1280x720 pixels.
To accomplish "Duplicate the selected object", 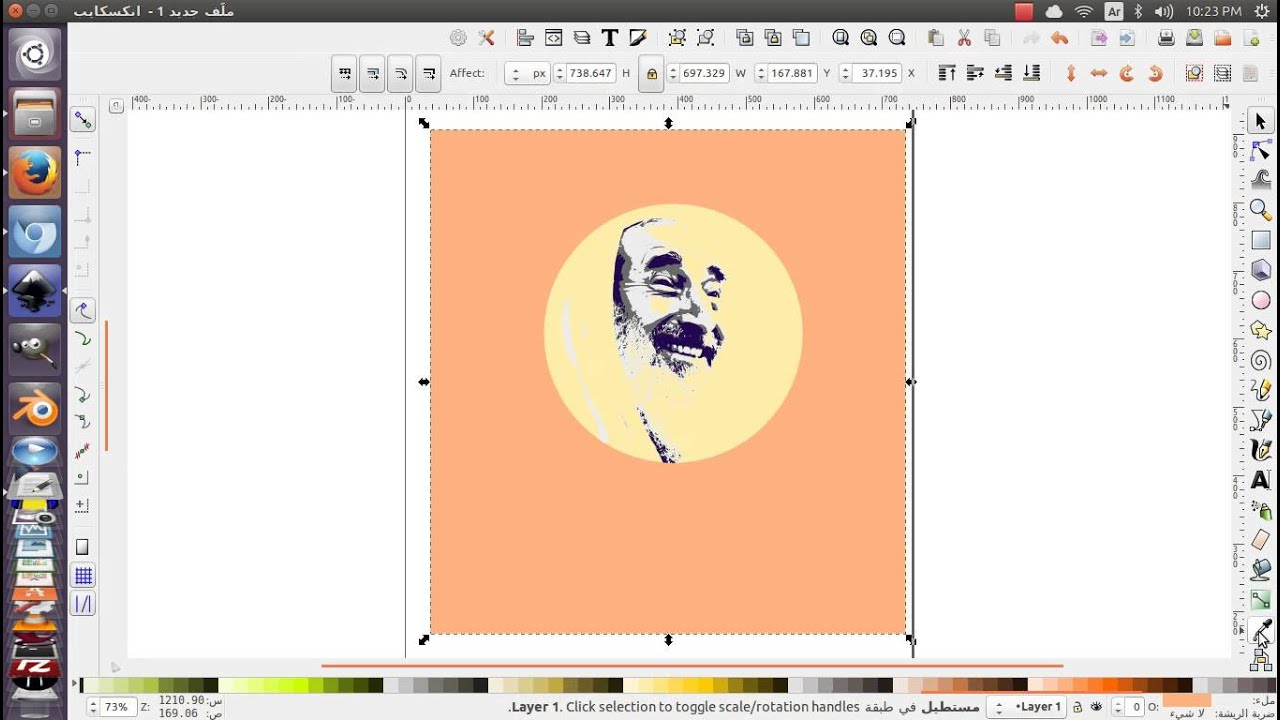I will [x=801, y=38].
